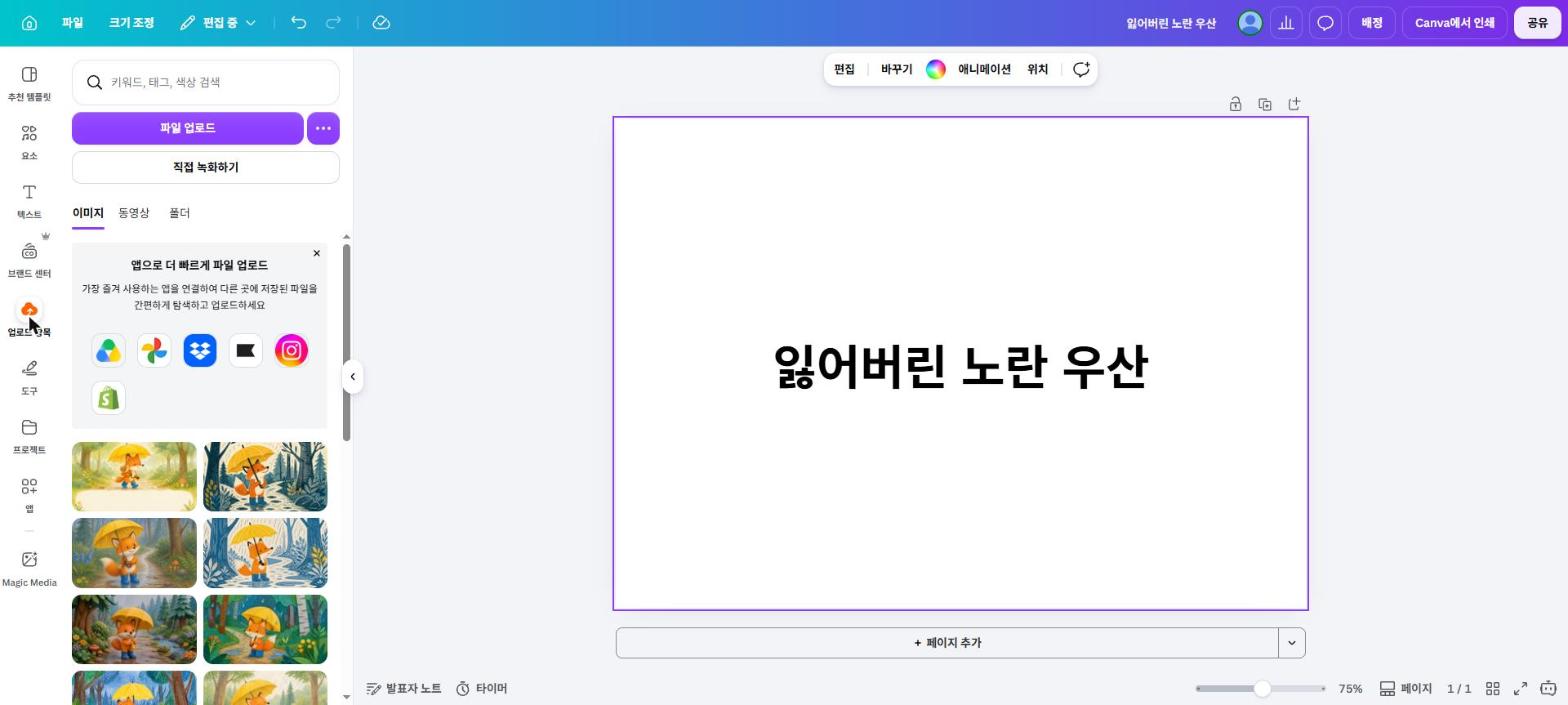Open 프로젝트 panel
The width and height of the screenshot is (1568, 705).
click(x=29, y=437)
